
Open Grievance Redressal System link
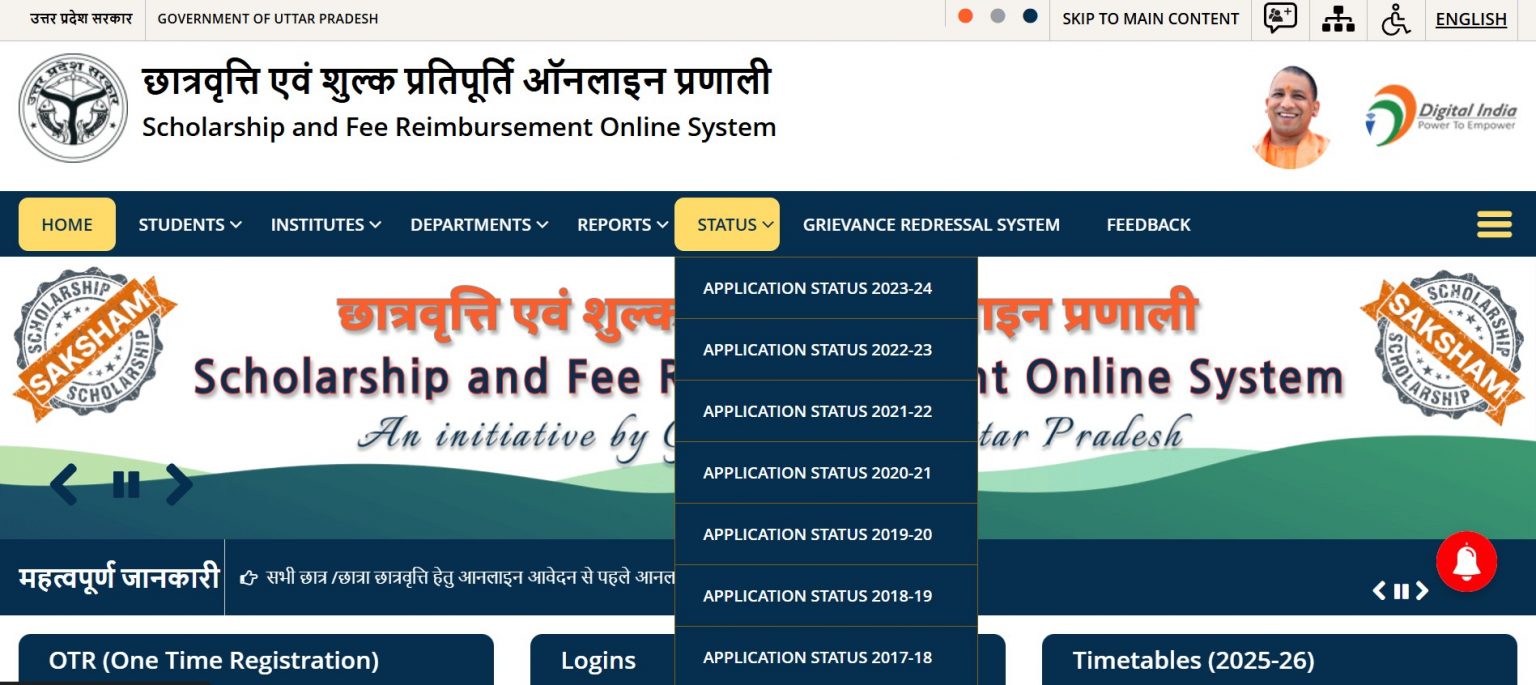click(931, 225)
